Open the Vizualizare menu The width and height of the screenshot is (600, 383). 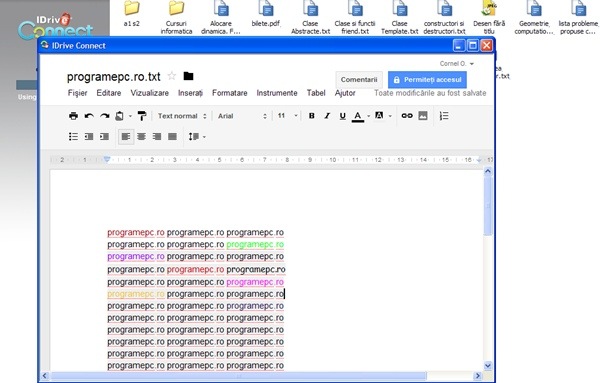coord(150,93)
